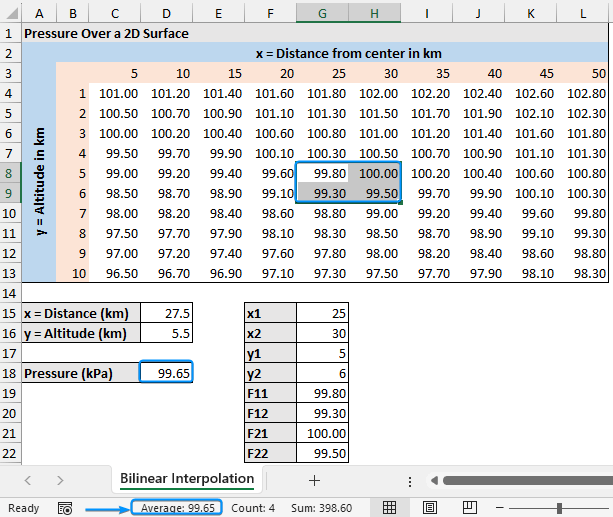Select cell L4 containing 102.80

tap(583, 93)
